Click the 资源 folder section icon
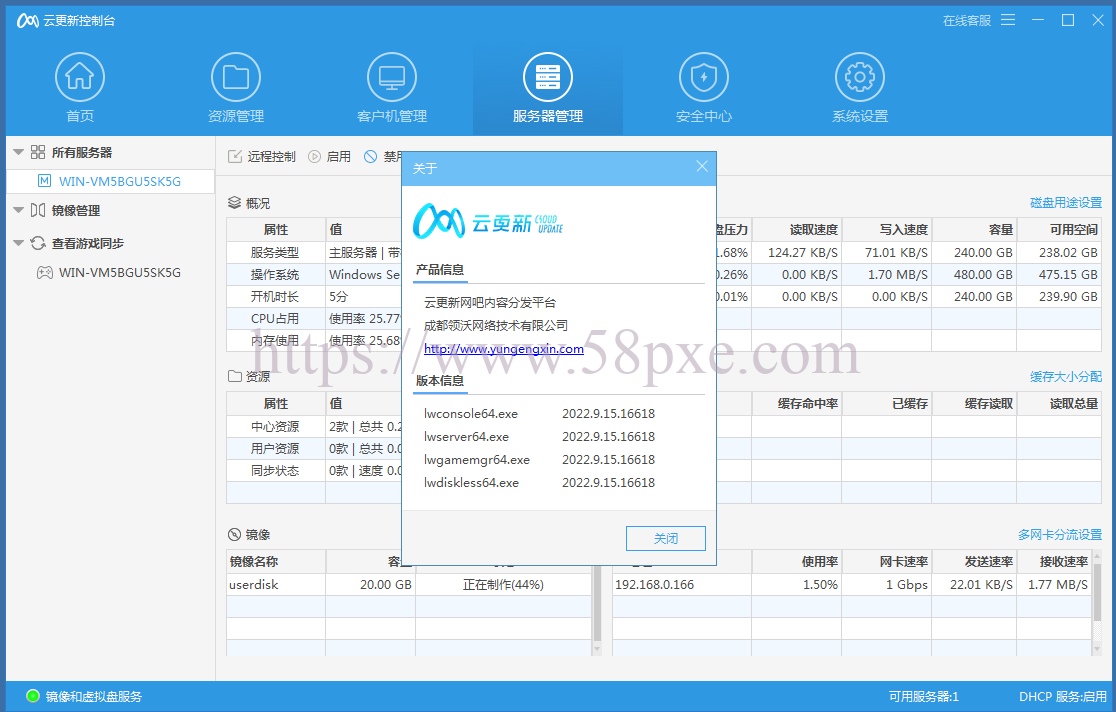1116x712 pixels. pyautogui.click(x=235, y=376)
